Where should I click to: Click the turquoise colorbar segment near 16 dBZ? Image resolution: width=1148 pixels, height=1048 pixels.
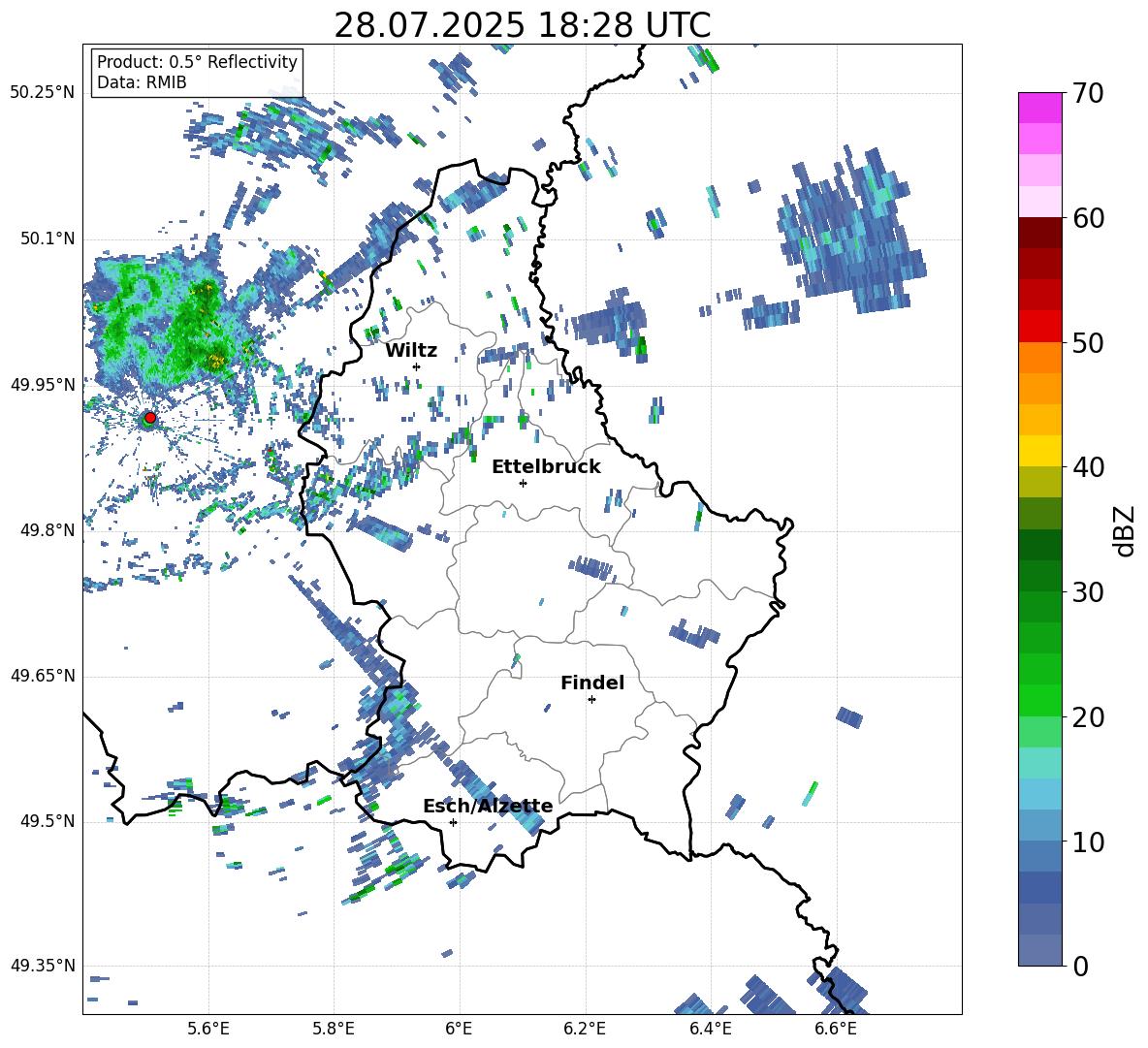[1039, 763]
